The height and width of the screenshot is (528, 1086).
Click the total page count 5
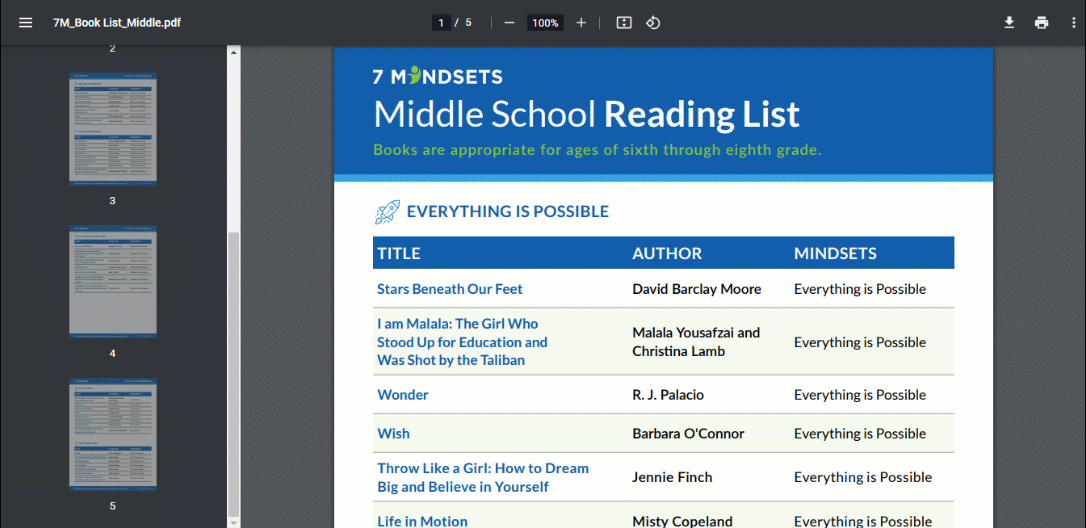click(x=468, y=23)
